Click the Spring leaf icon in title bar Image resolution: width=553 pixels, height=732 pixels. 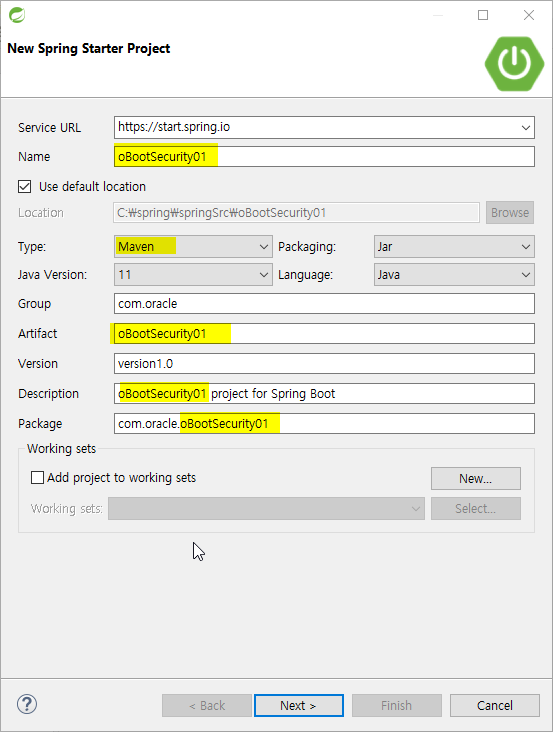[17, 15]
